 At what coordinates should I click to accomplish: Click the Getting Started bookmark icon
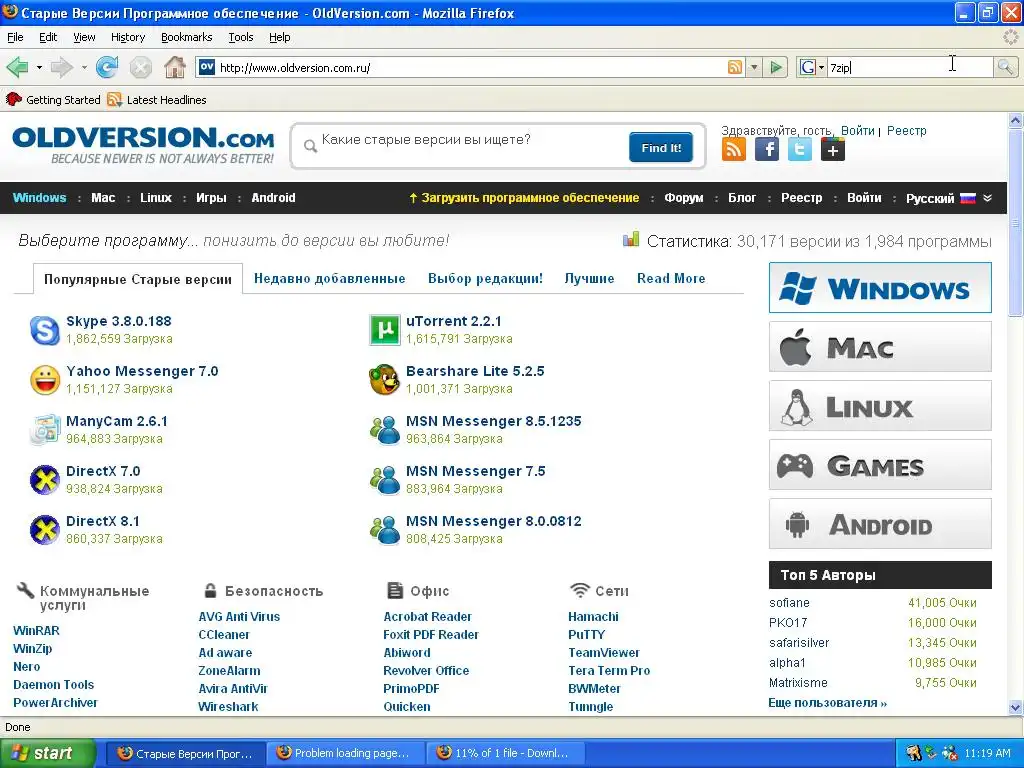pos(14,99)
